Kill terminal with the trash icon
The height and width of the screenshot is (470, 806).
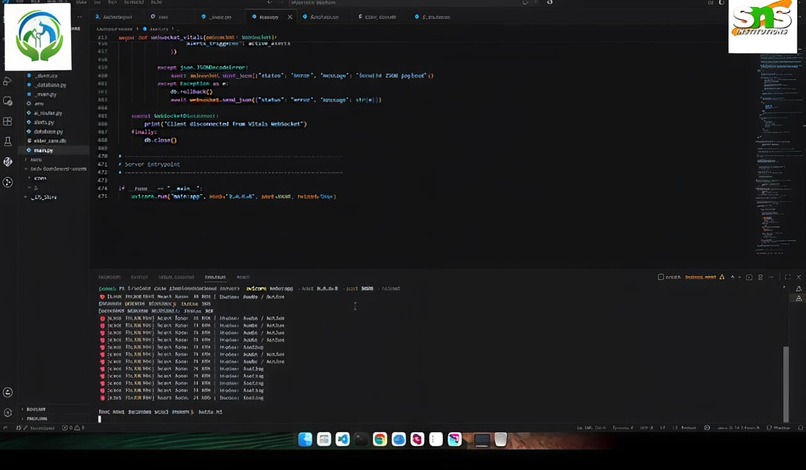(760, 277)
